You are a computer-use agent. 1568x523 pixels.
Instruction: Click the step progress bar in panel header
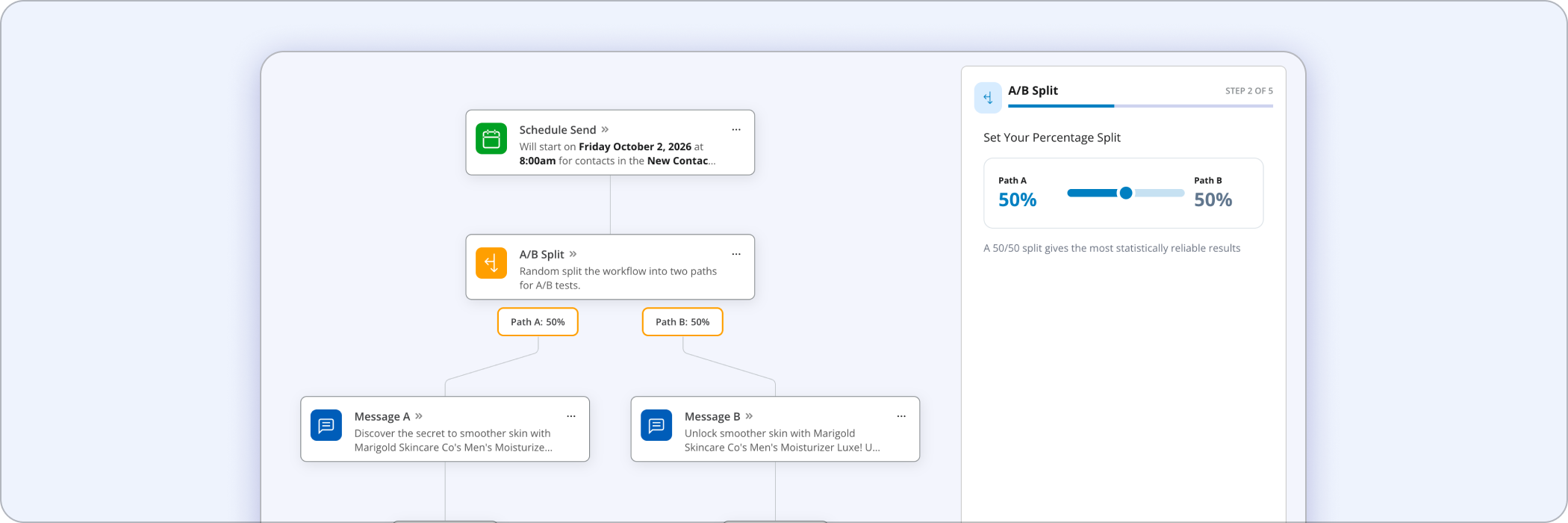(1140, 106)
